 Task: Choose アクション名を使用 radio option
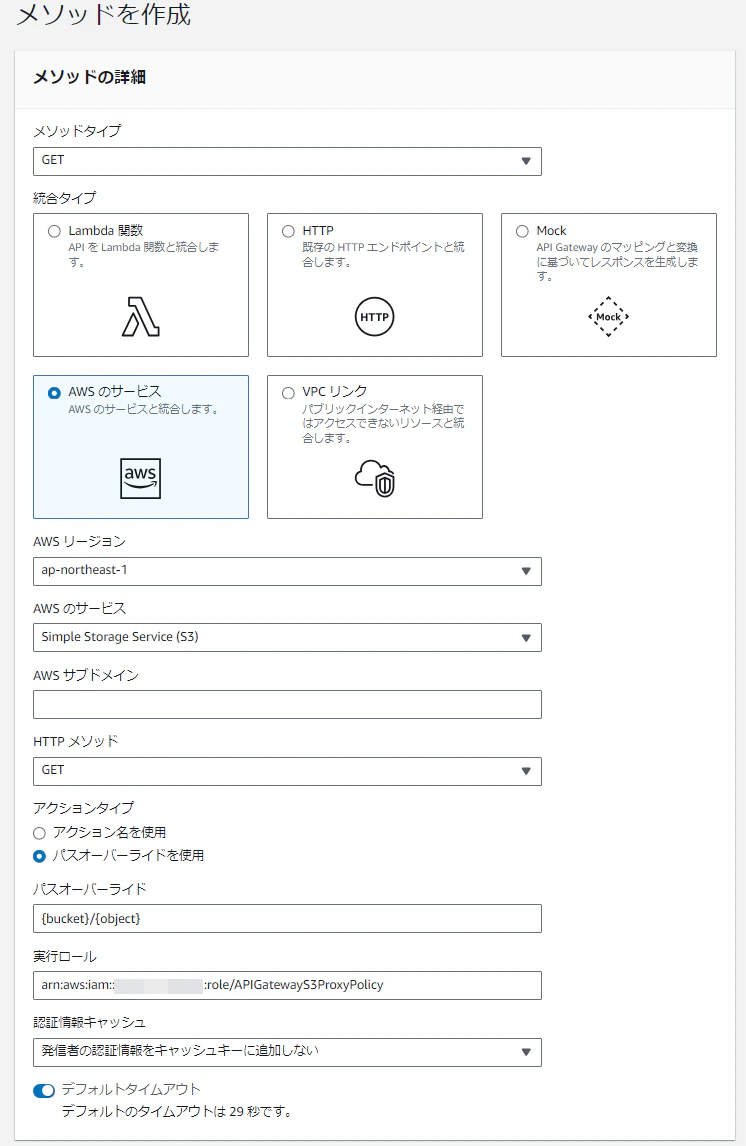[39, 833]
